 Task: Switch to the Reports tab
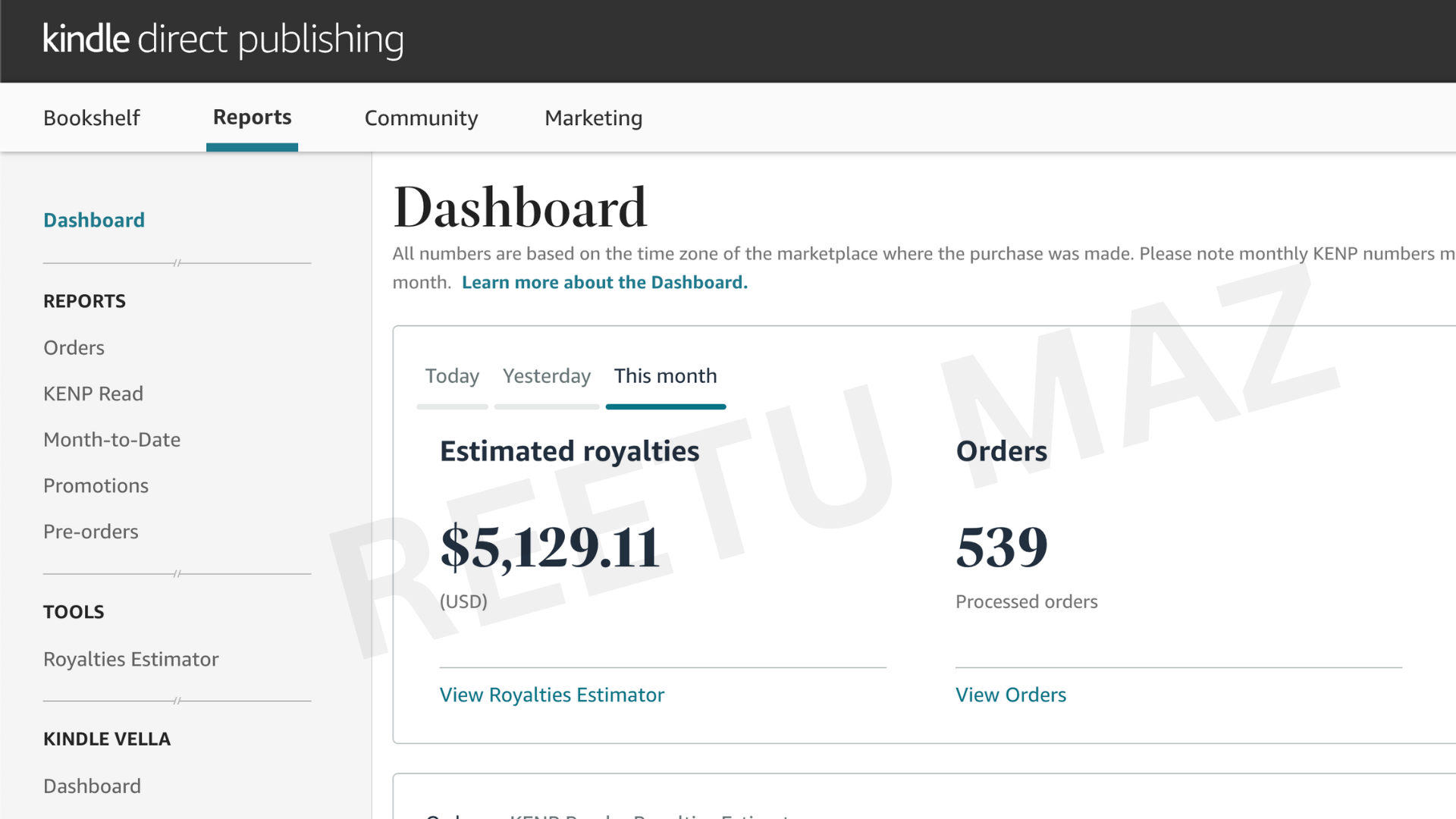click(x=252, y=118)
